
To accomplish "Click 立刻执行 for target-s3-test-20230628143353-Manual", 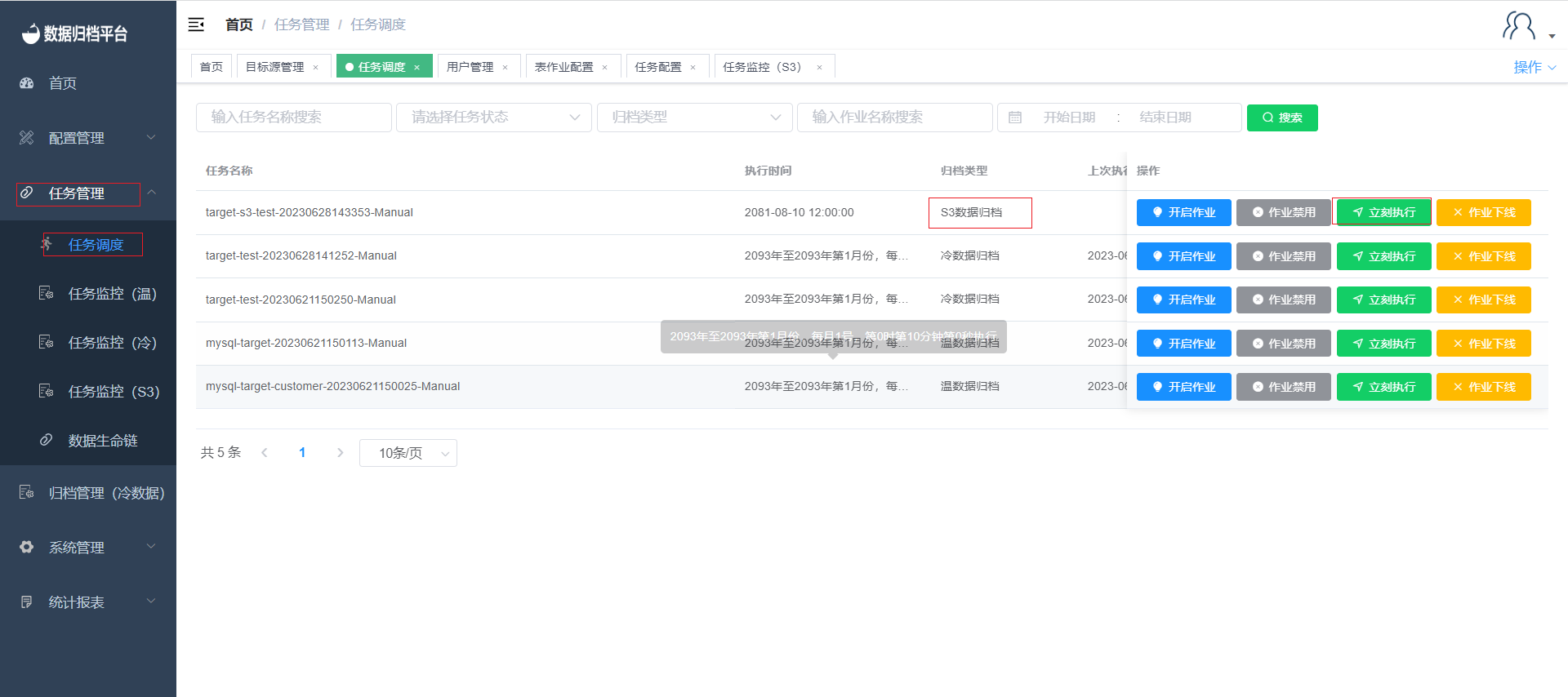I will (1384, 212).
